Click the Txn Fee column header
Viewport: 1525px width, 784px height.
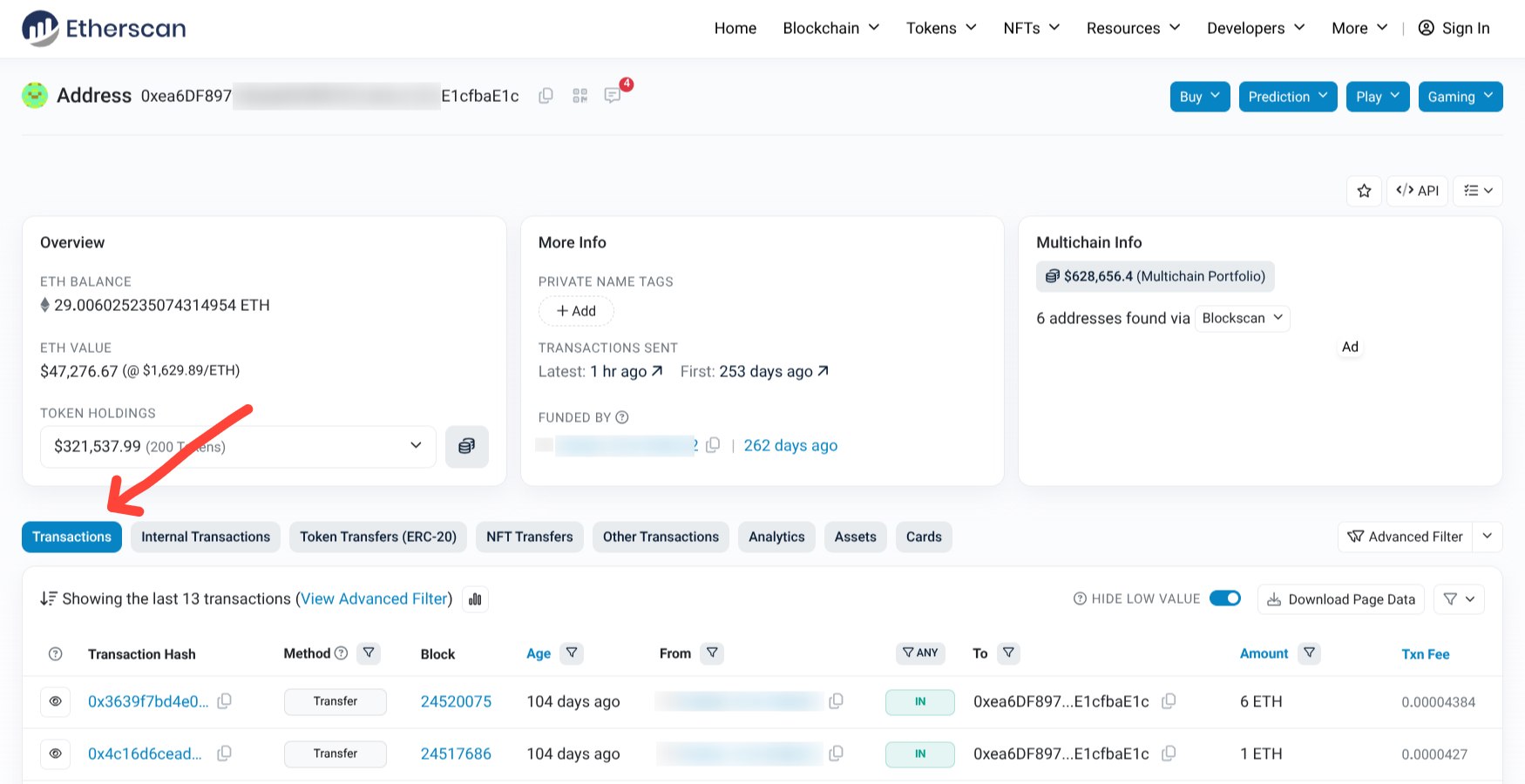point(1426,654)
